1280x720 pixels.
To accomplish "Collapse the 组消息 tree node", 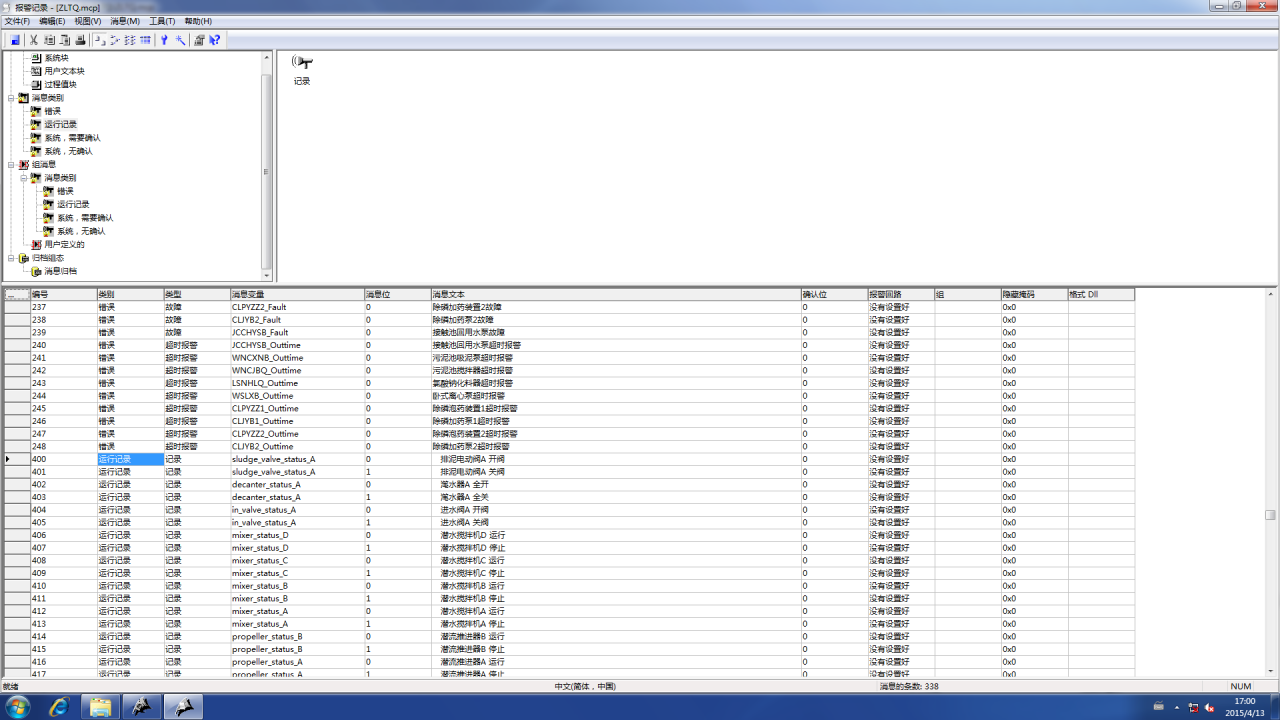I will pos(11,164).
